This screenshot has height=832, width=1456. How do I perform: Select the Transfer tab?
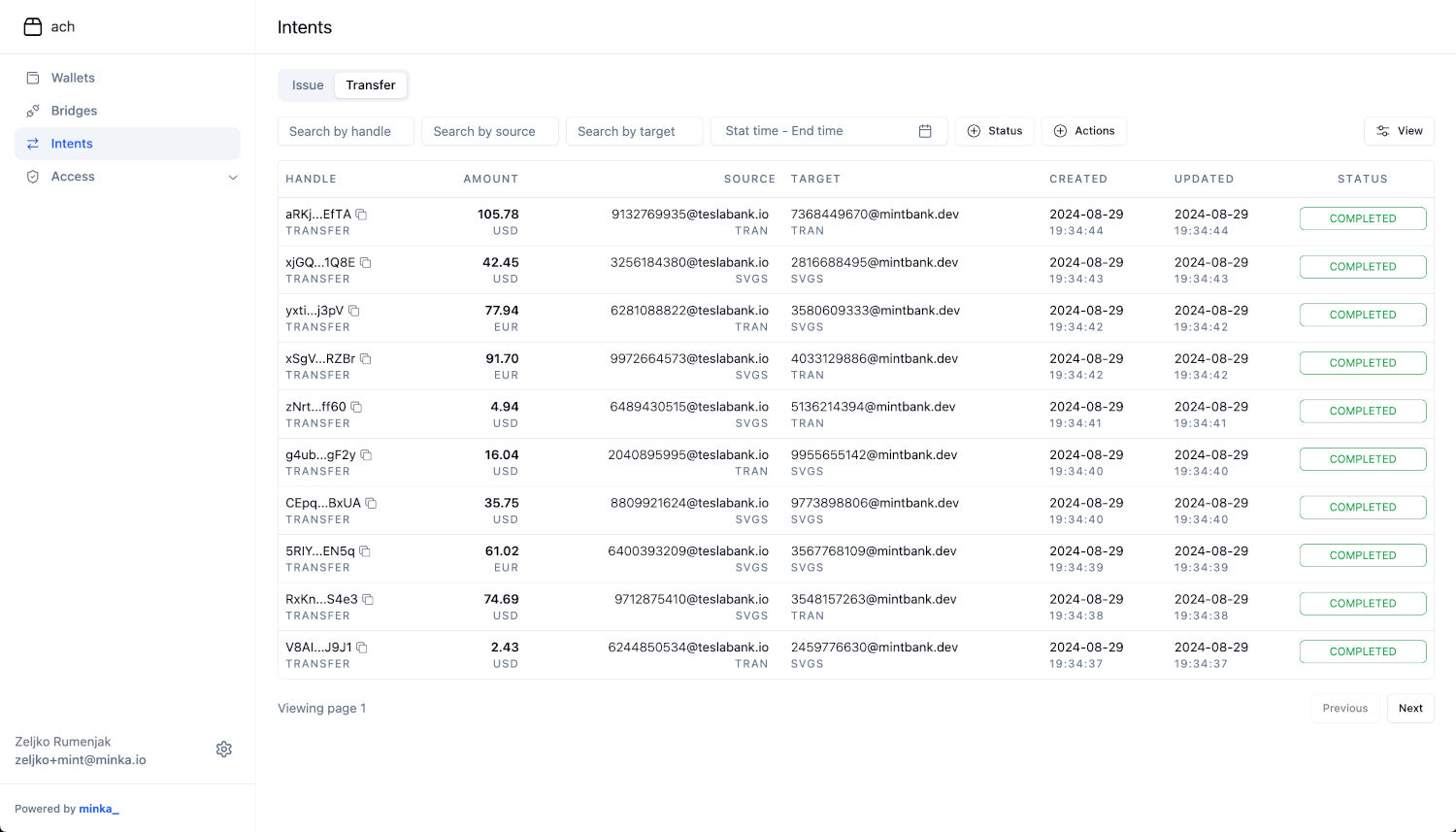371,85
